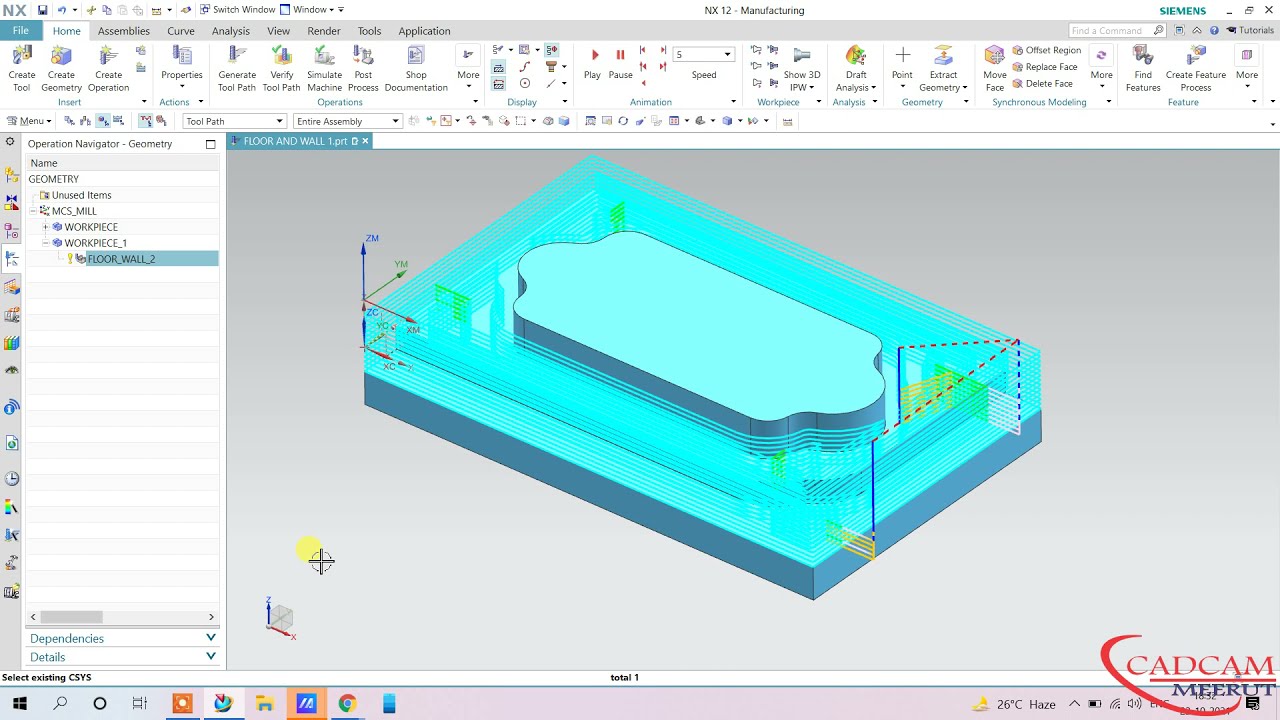Viewport: 1280px width, 720px height.
Task: Open Shop Documentation
Action: pyautogui.click(x=416, y=68)
